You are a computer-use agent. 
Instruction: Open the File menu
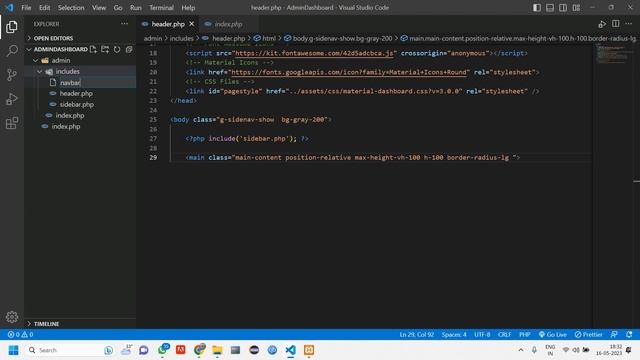click(x=26, y=7)
